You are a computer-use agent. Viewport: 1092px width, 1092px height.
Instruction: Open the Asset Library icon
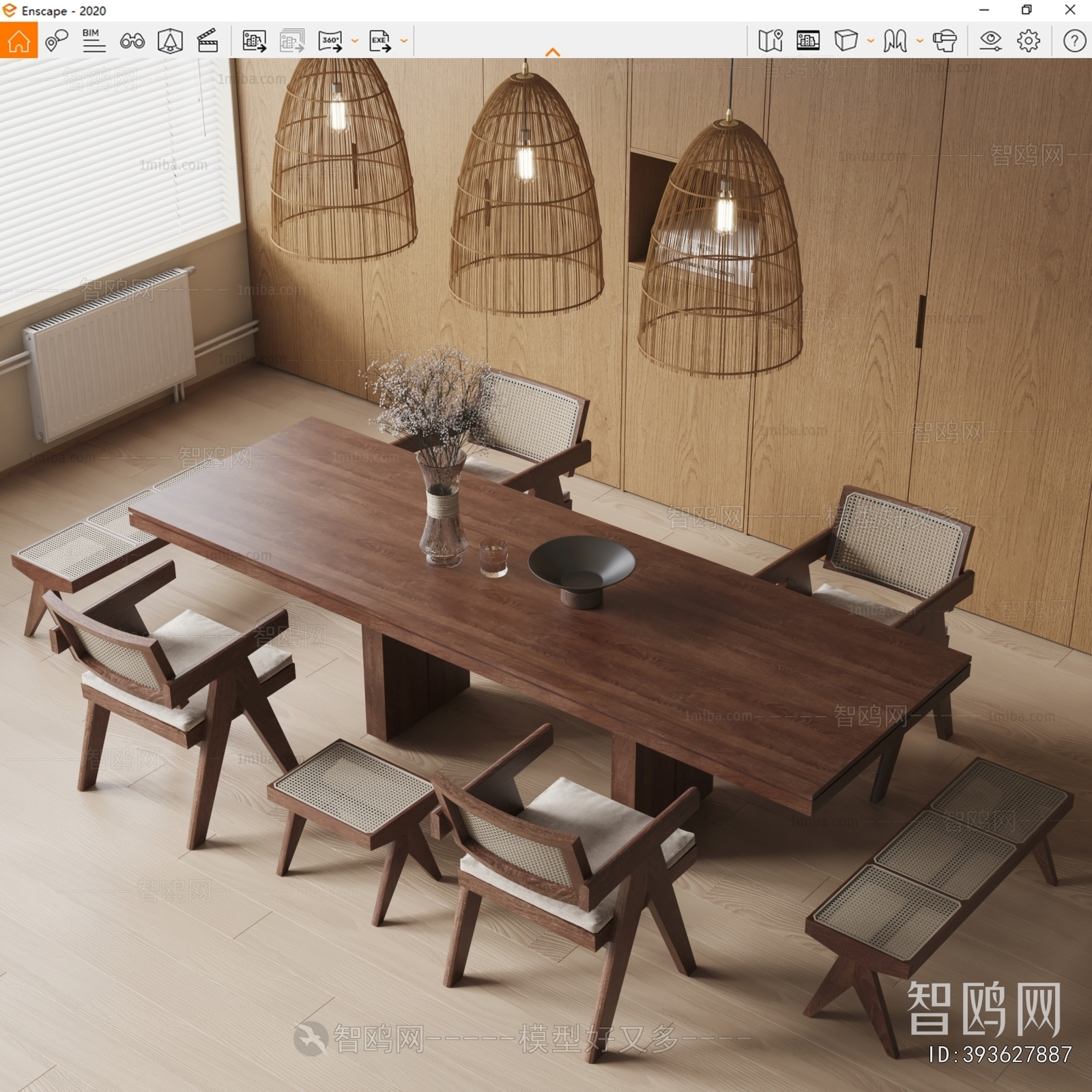808,41
